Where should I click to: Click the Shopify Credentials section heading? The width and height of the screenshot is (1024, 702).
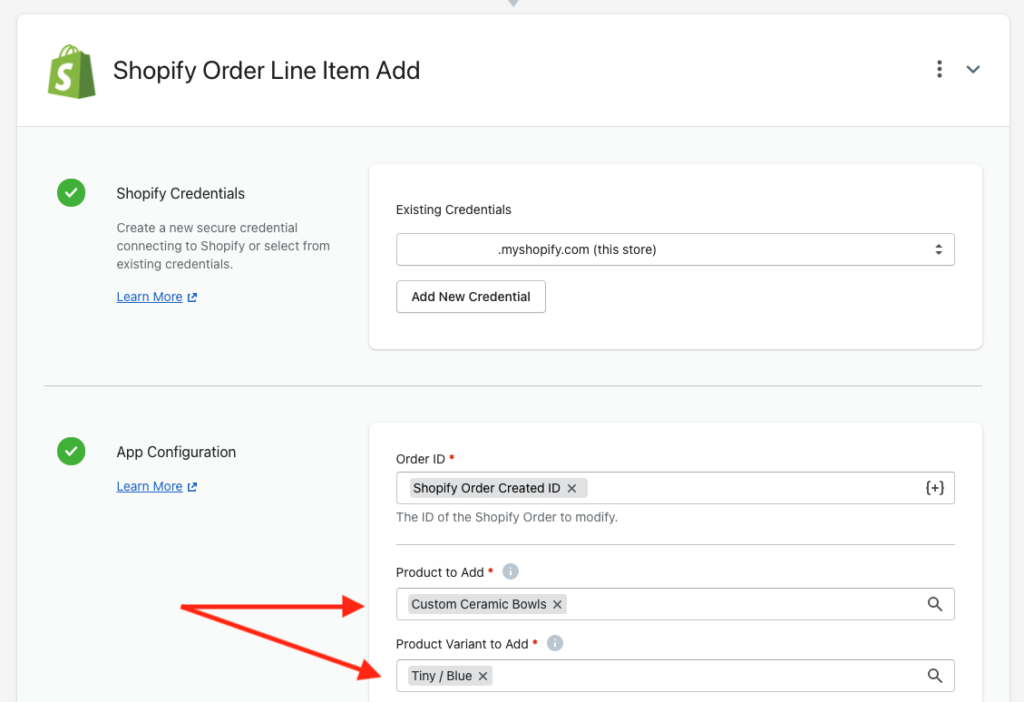pos(180,193)
